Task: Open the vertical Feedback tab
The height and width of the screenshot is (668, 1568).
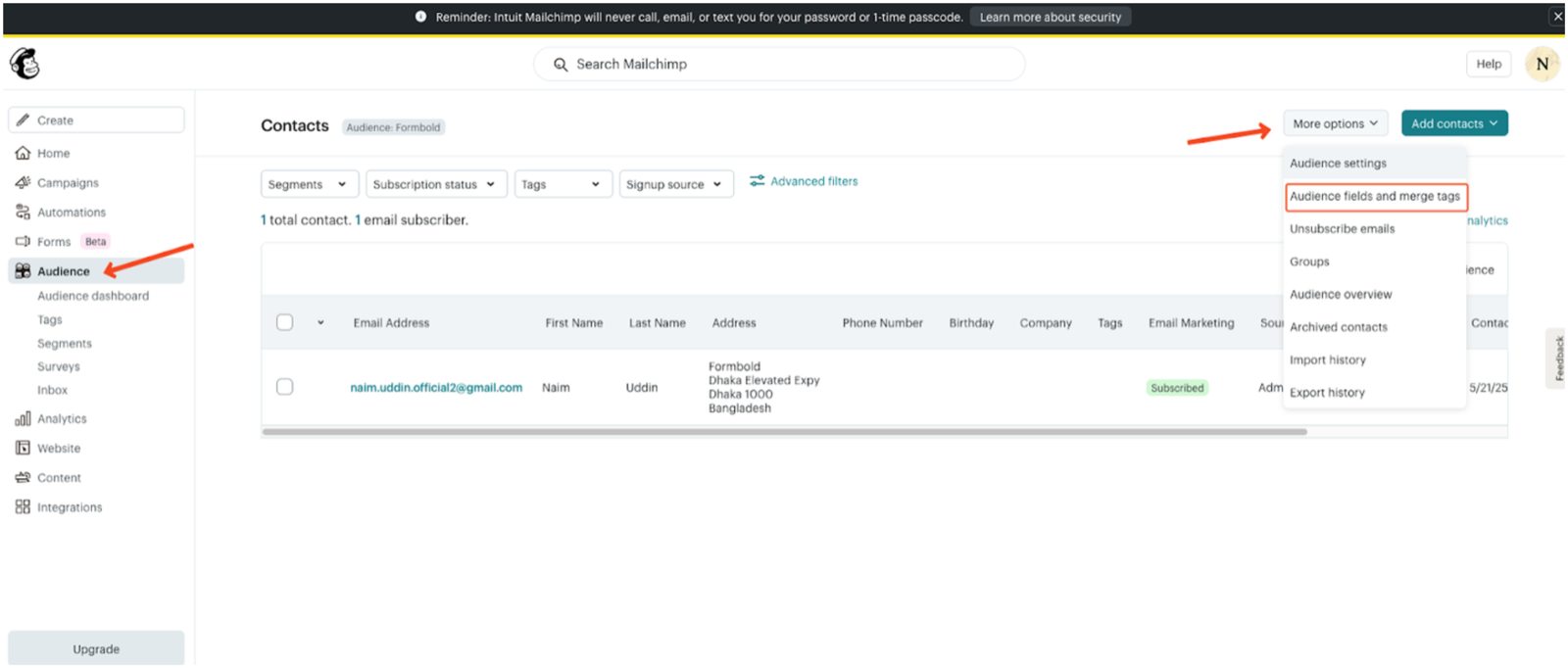Action: pos(1557,358)
